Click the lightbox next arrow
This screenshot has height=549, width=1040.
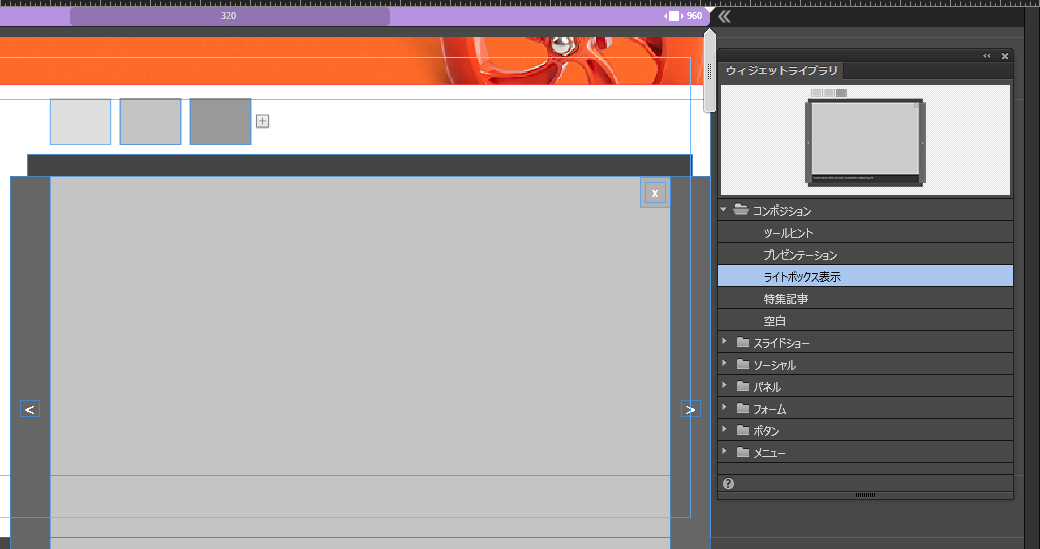690,409
